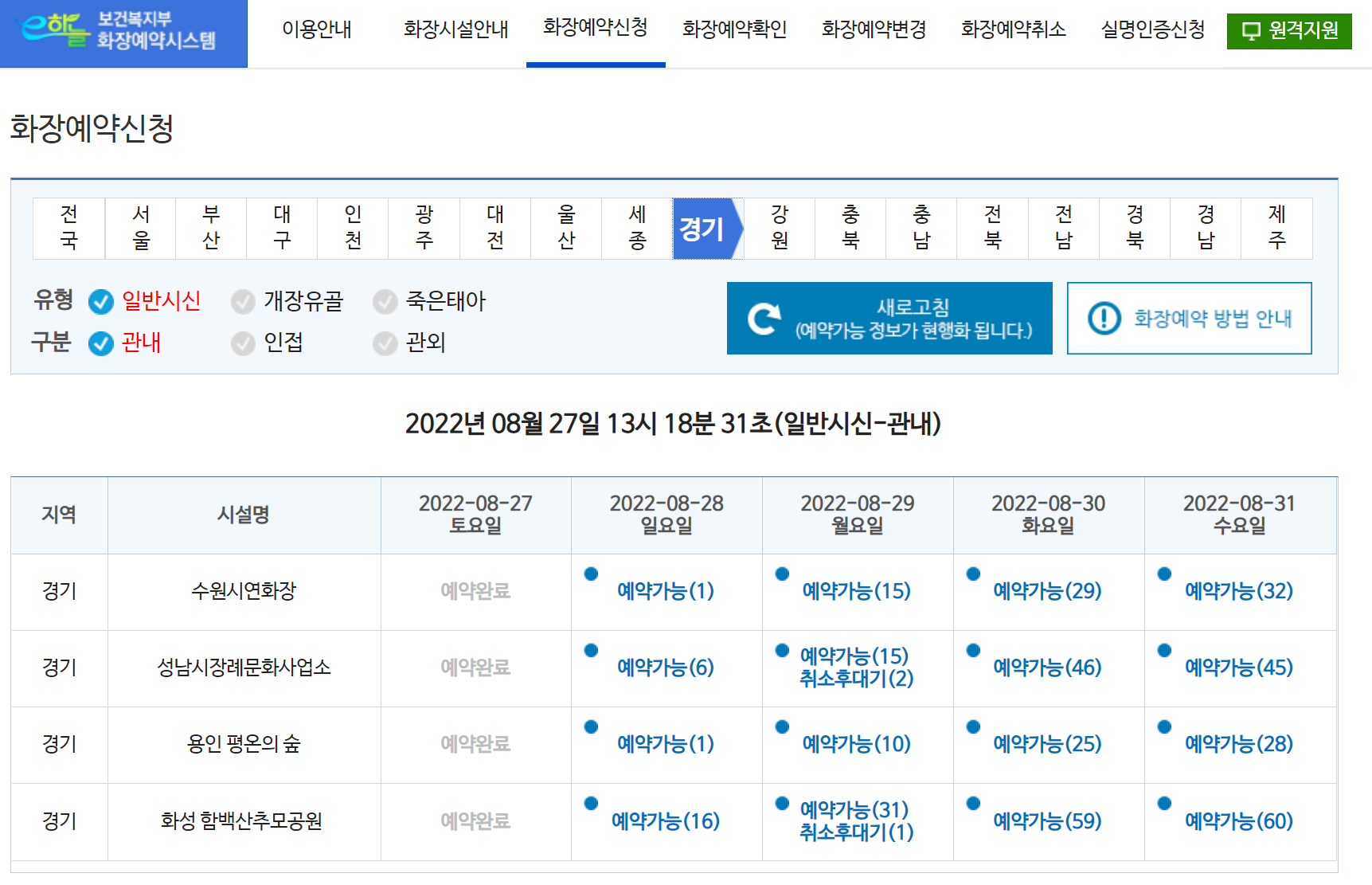Image resolution: width=1372 pixels, height=885 pixels.
Task: Click the blue dot for 성남시장례문화사업소 2022-08-29
Action: [782, 650]
